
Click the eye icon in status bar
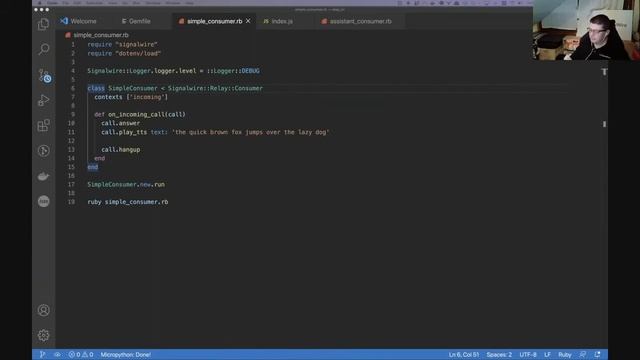57,354
